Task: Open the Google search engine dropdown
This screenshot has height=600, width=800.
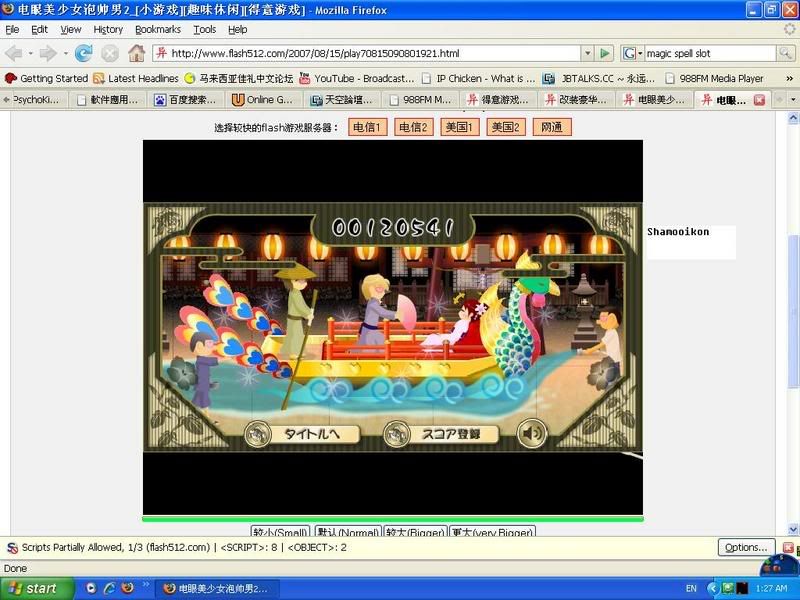Action: point(633,53)
